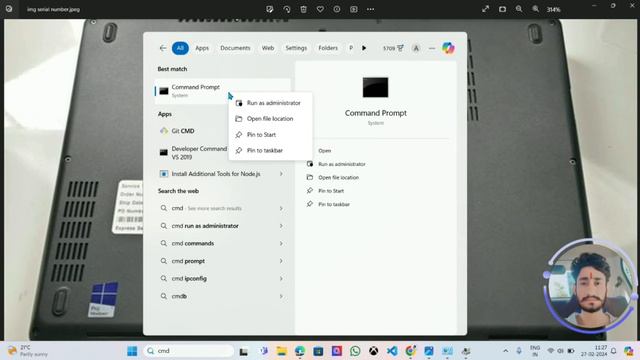Open the account avatar labeled A

(416, 49)
